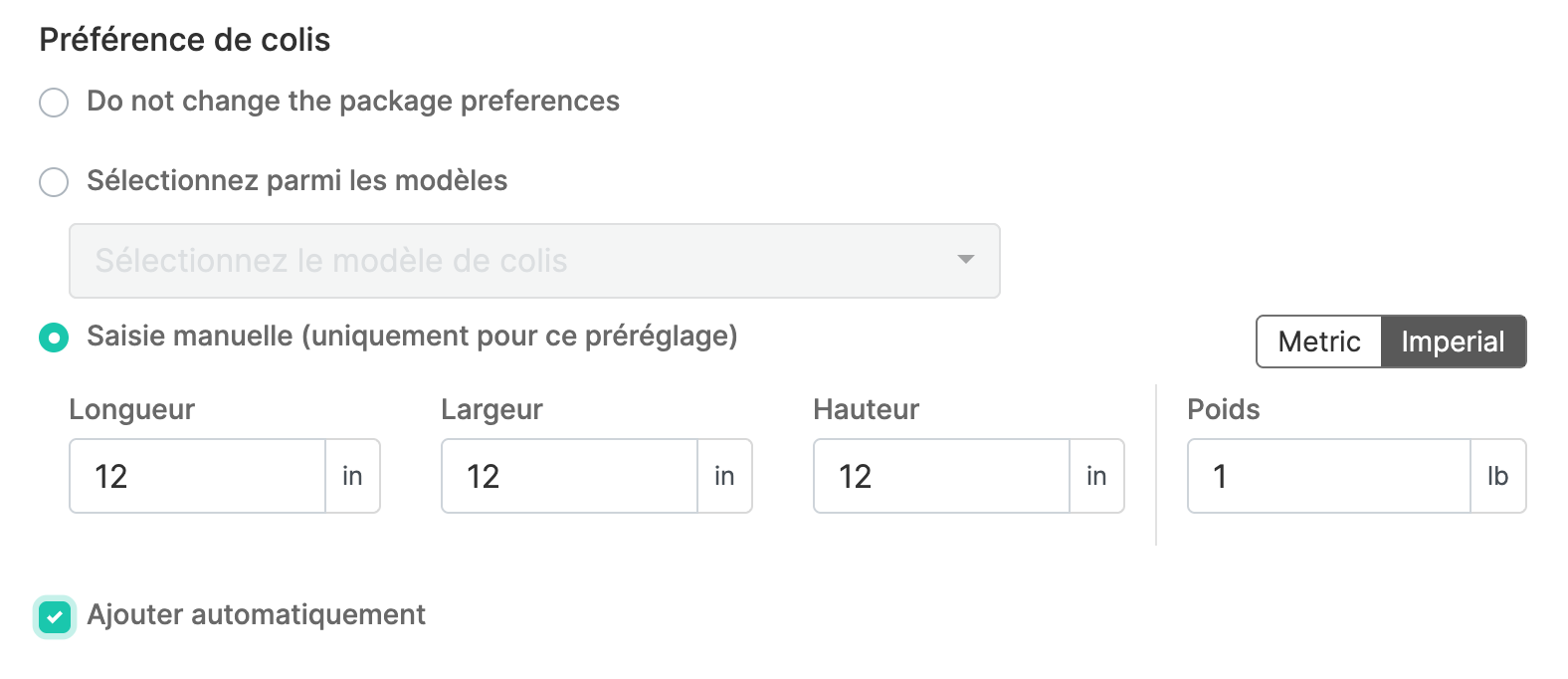Choose the "Sélectionnez parmi les modèles" radio option

tap(54, 181)
